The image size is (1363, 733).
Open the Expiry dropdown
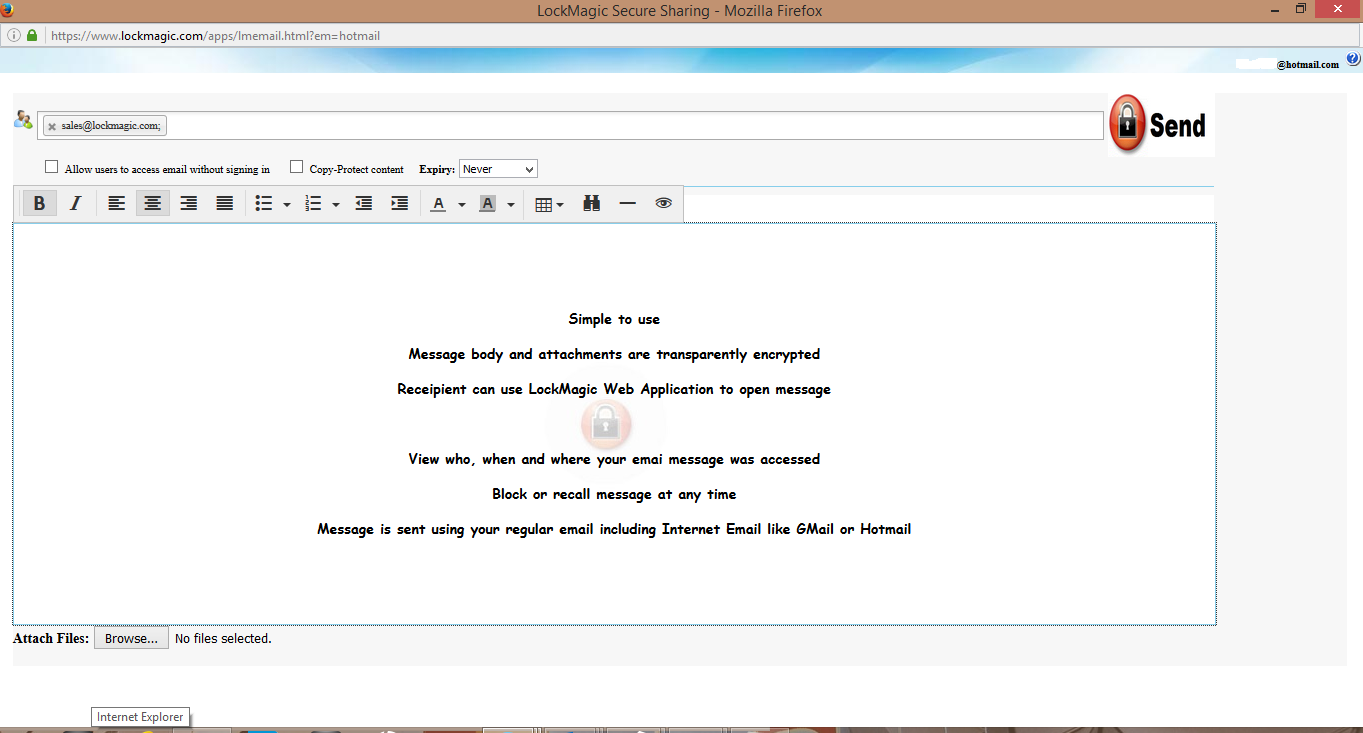tap(497, 168)
